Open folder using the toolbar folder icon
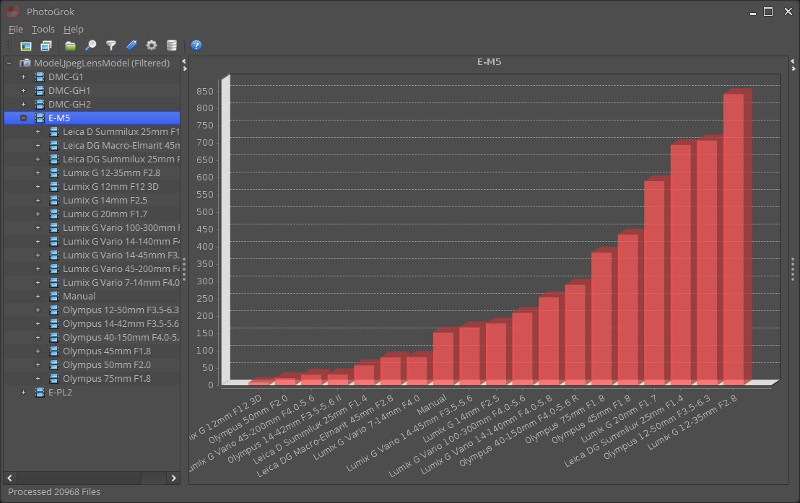Image resolution: width=800 pixels, height=503 pixels. click(x=70, y=46)
